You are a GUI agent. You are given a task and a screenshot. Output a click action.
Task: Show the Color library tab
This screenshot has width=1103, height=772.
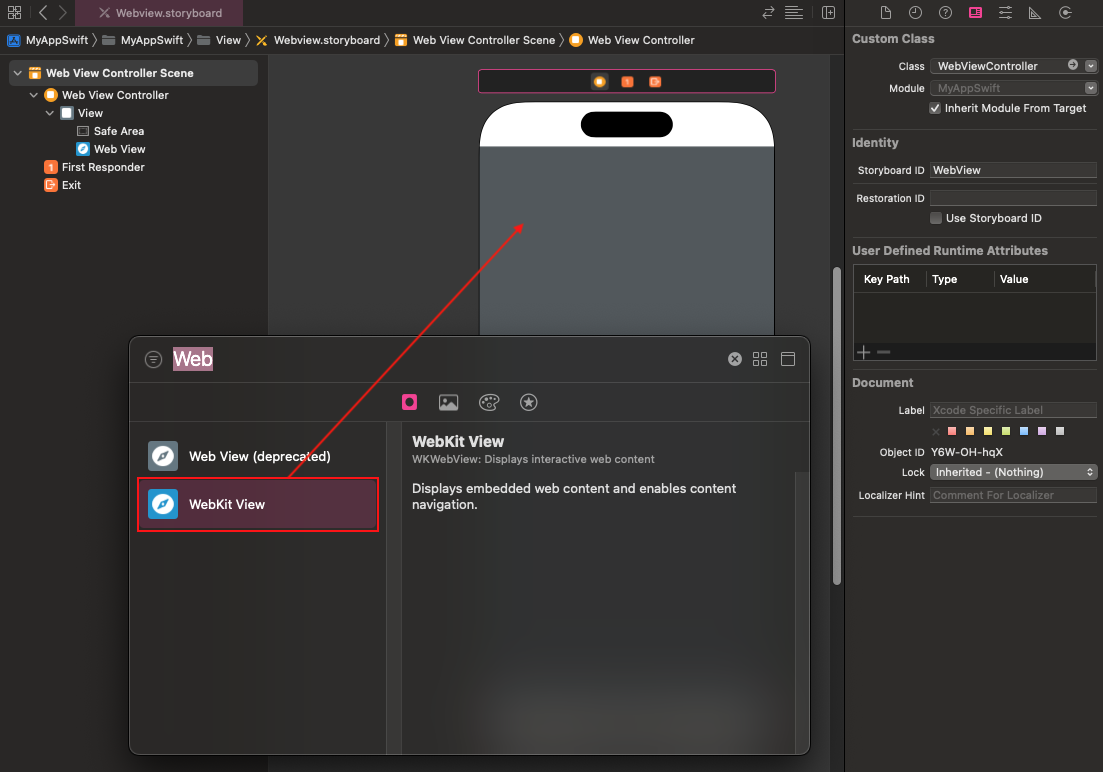click(x=489, y=402)
